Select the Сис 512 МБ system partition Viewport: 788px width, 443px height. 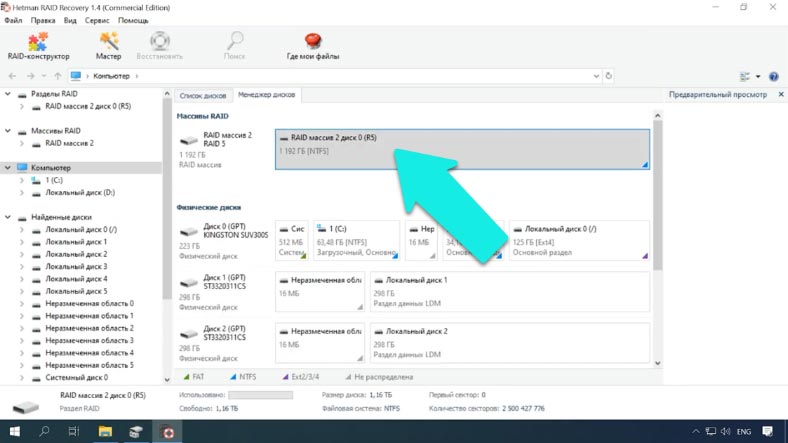tap(291, 241)
